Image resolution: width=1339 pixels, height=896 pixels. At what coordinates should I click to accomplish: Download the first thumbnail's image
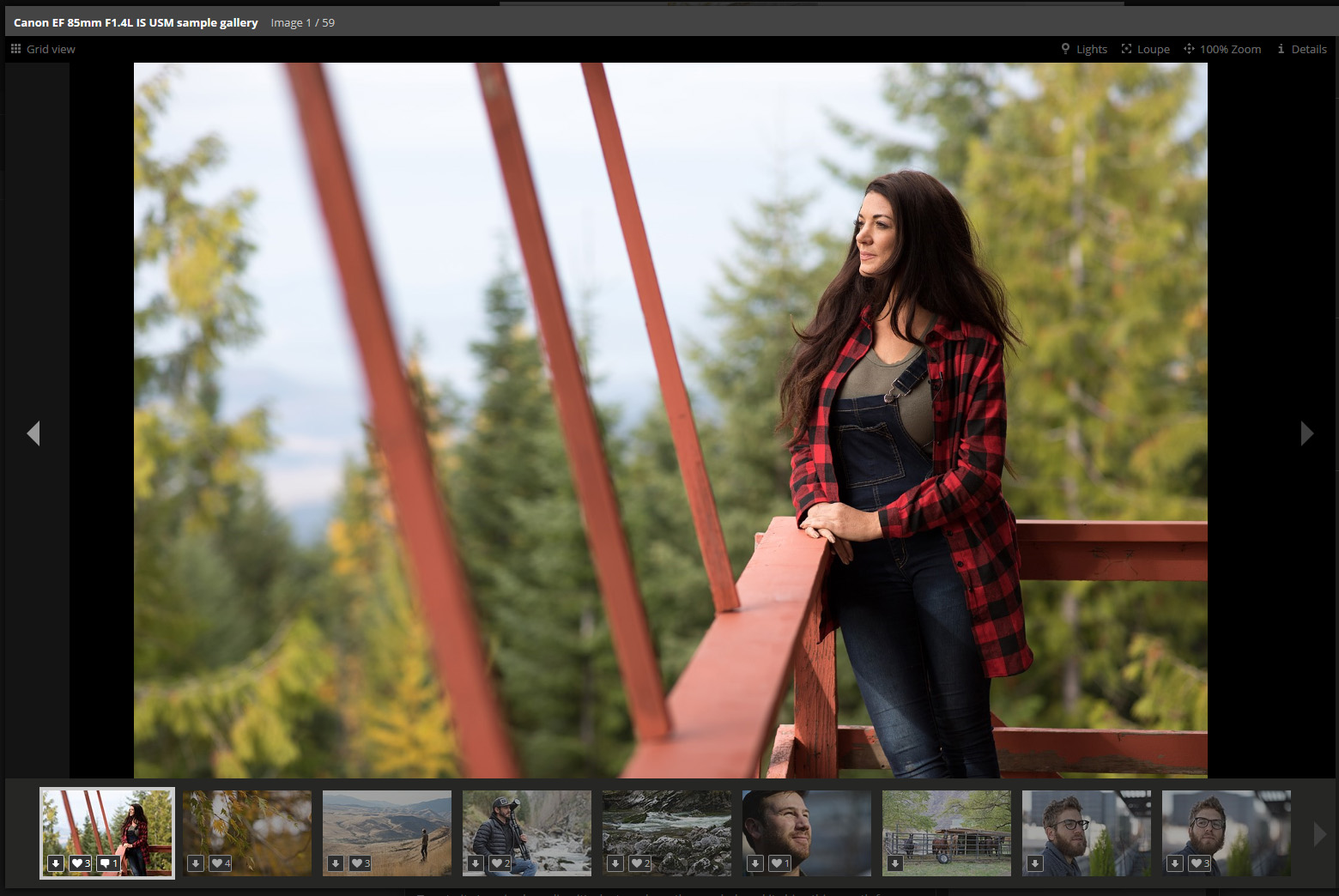pyautogui.click(x=56, y=863)
